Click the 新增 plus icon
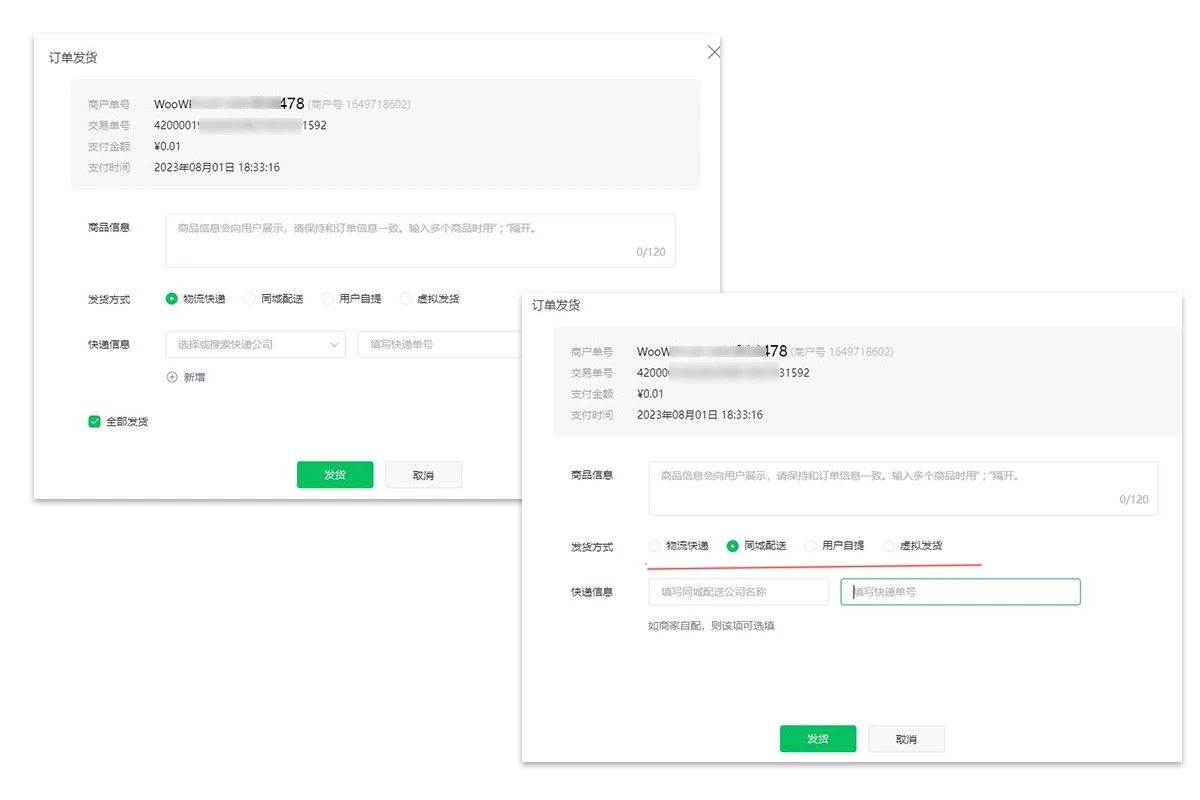Image resolution: width=1200 pixels, height=800 pixels. (x=172, y=377)
